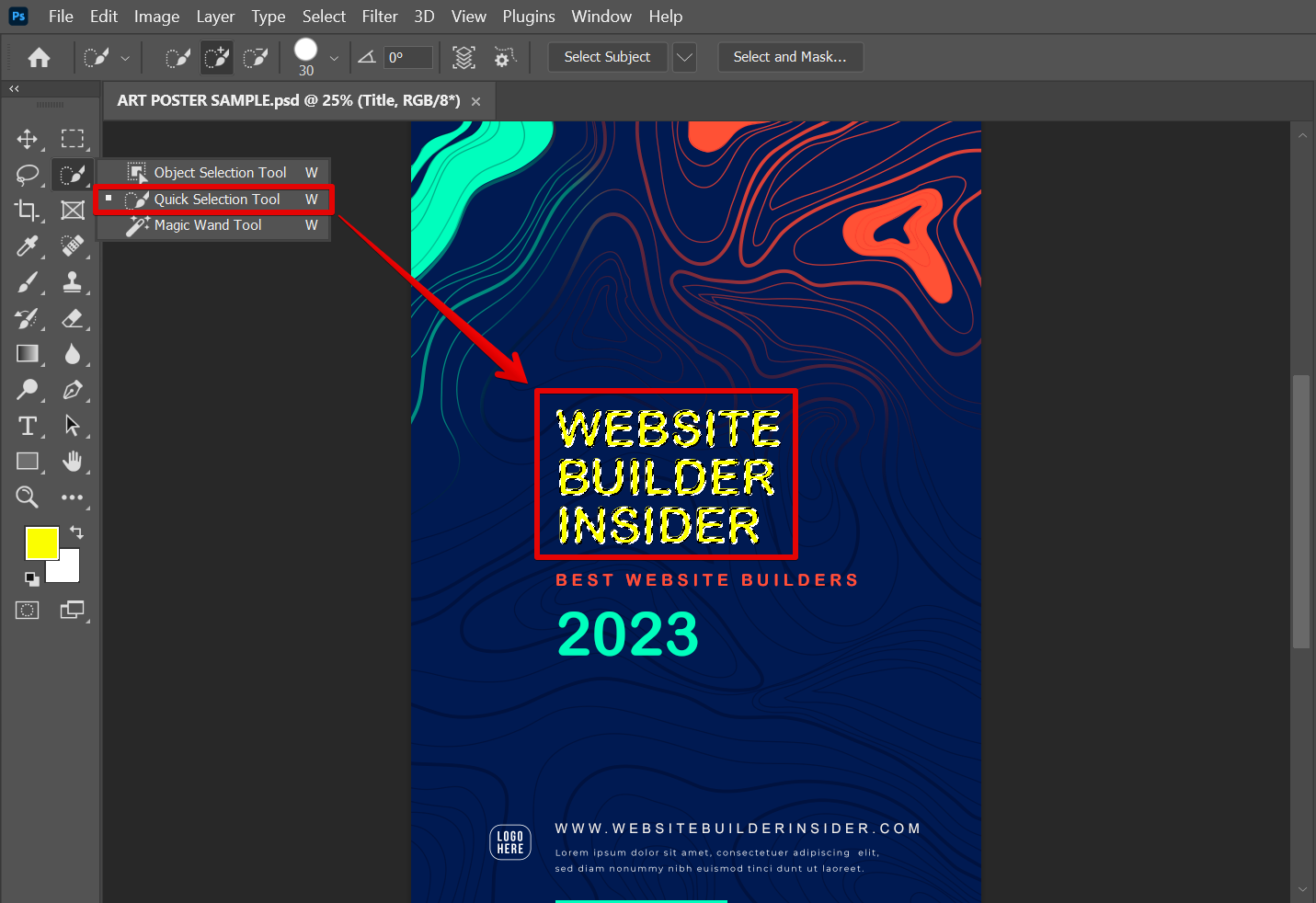Select the Lasso tool
Viewport: 1316px width, 903px height.
[x=27, y=175]
